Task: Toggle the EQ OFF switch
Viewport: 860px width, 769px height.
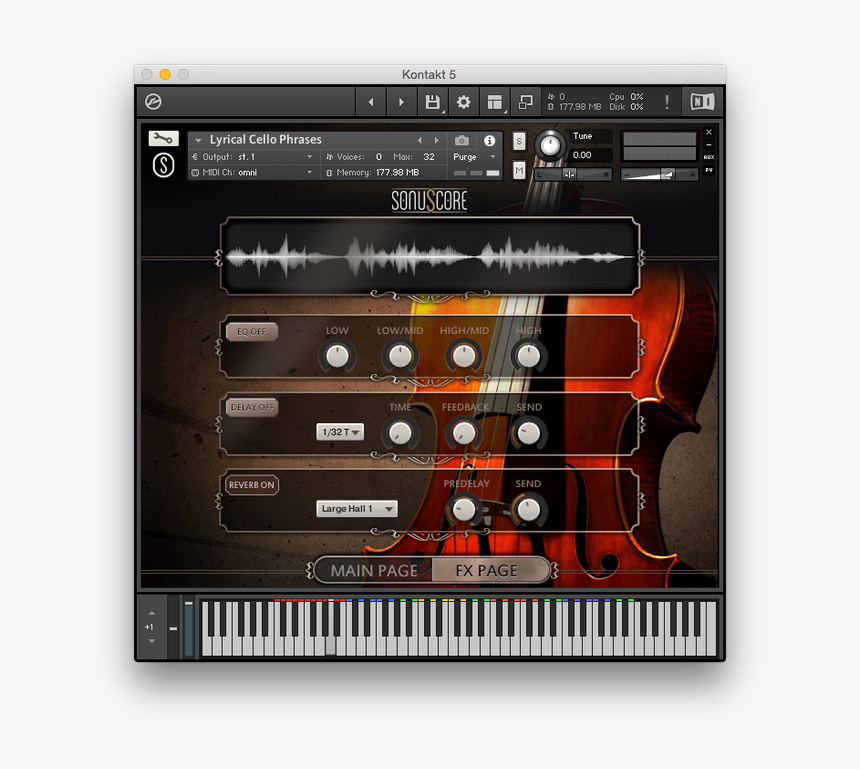Action: pos(252,332)
